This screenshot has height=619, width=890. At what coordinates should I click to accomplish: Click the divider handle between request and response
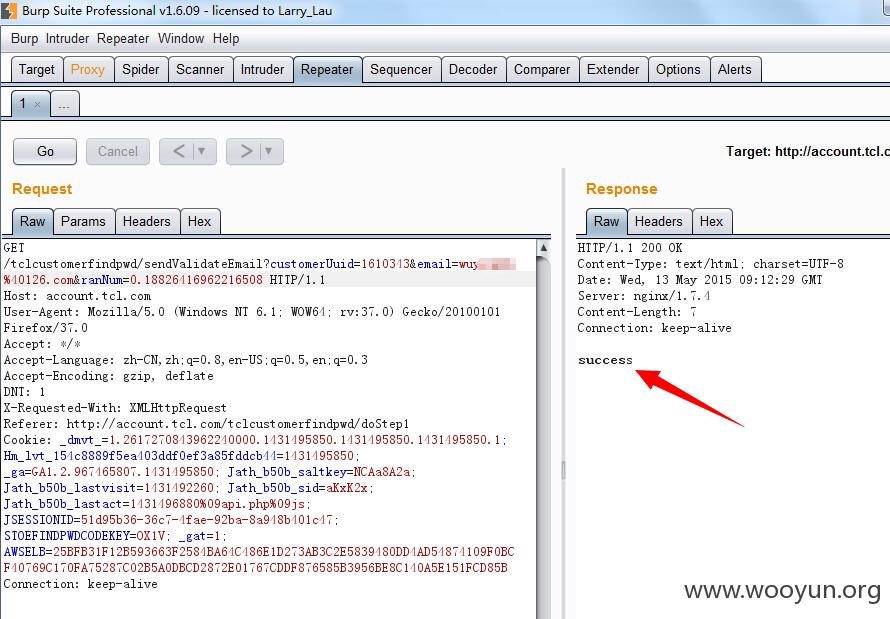coord(563,470)
